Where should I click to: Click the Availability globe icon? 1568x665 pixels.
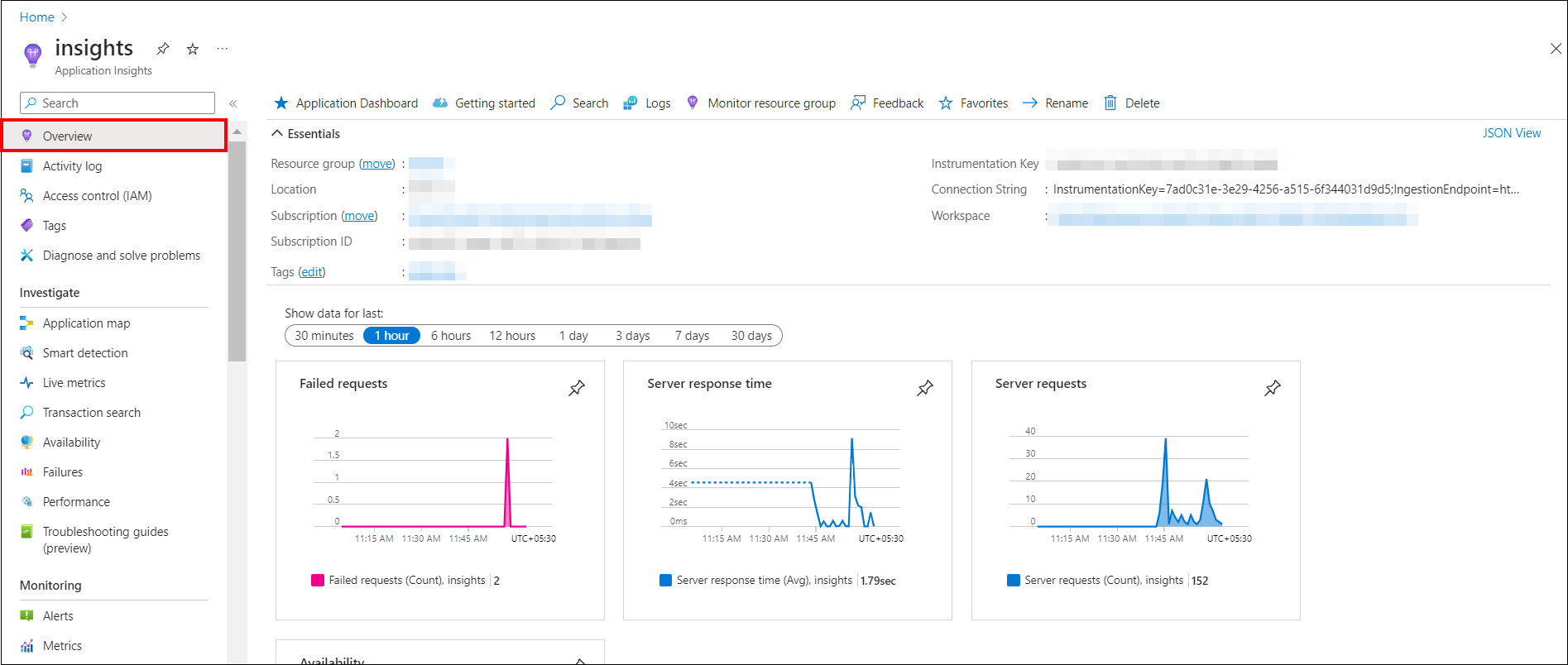26,443
